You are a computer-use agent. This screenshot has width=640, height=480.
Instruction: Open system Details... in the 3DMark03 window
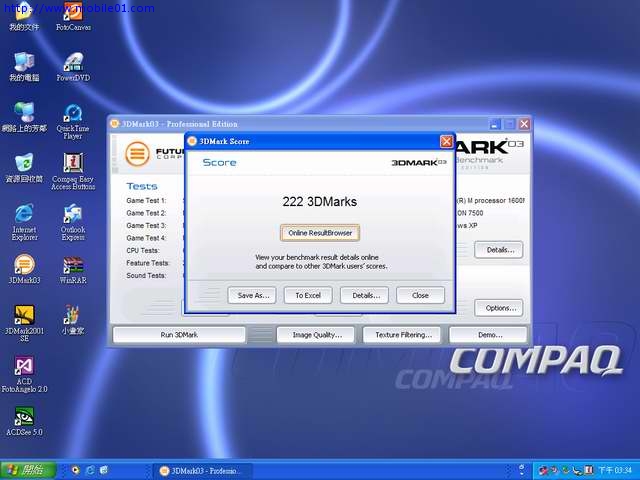[499, 250]
